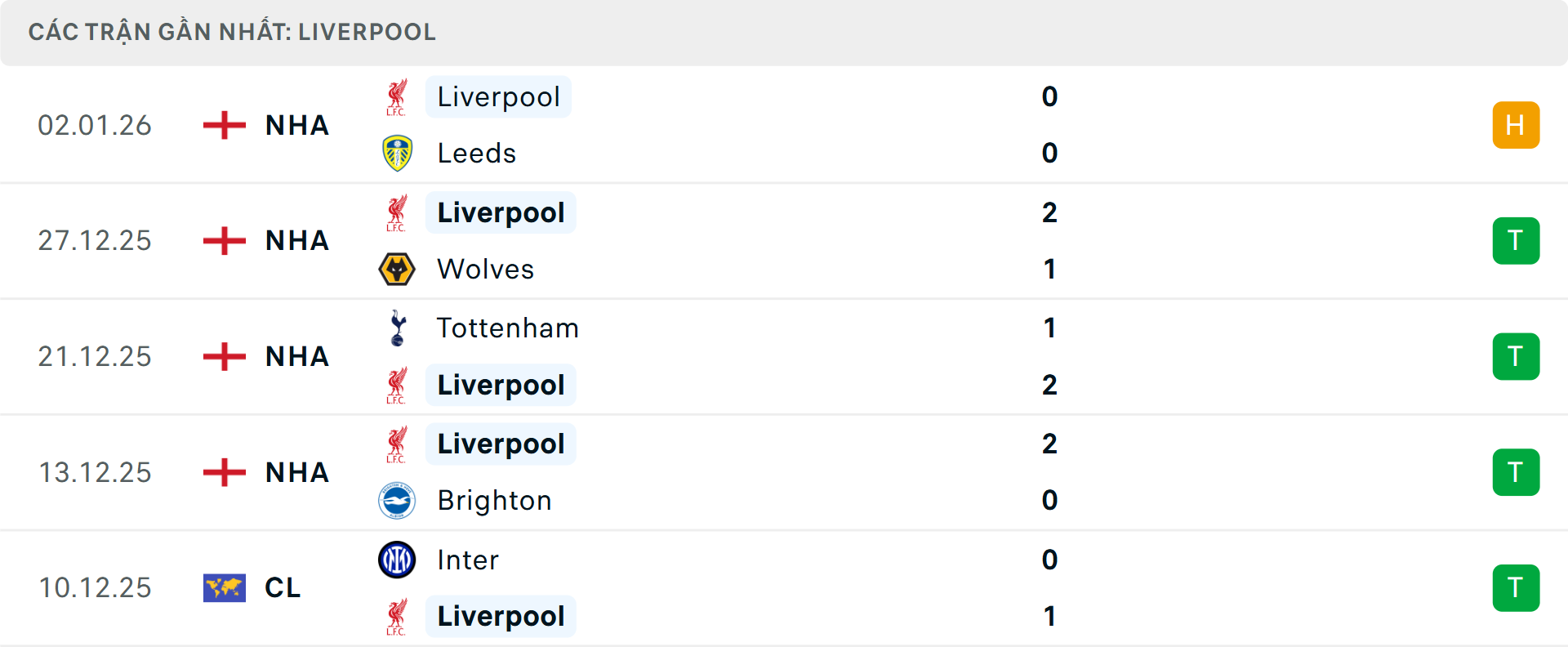Open the Liverpool team name link

[498, 96]
